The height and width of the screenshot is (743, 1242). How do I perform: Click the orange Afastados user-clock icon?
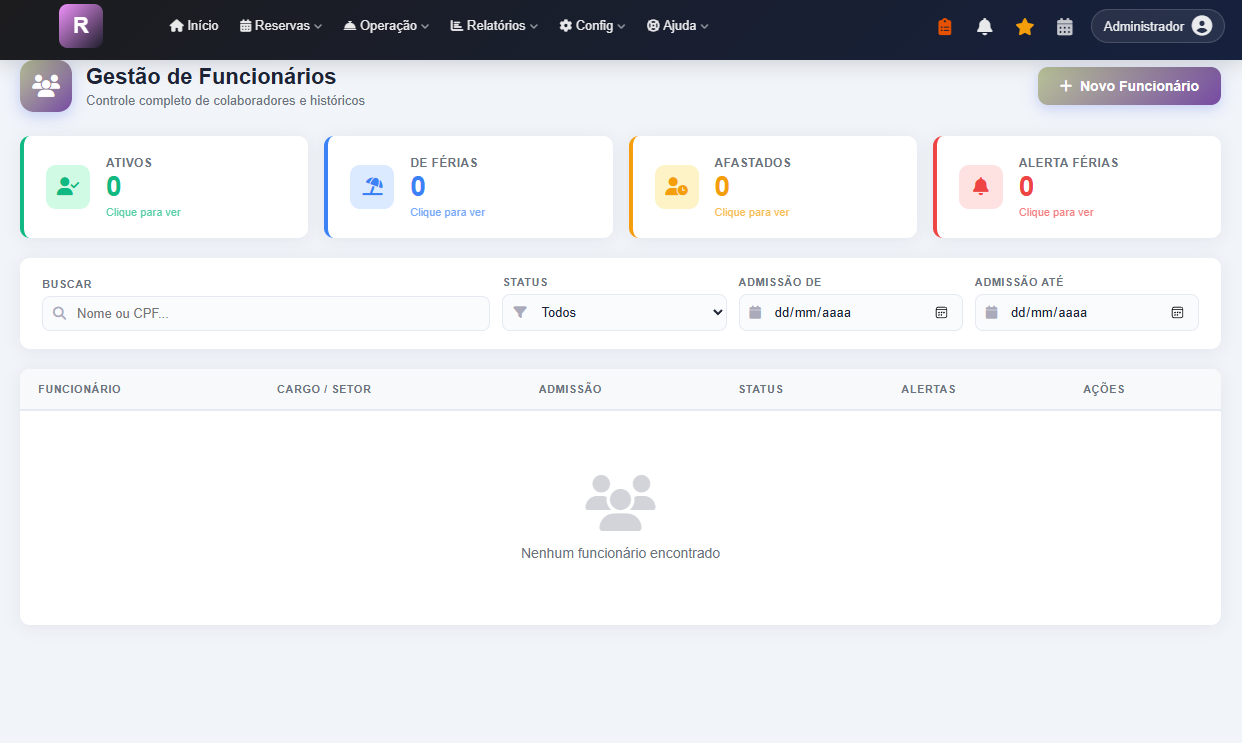tap(676, 187)
